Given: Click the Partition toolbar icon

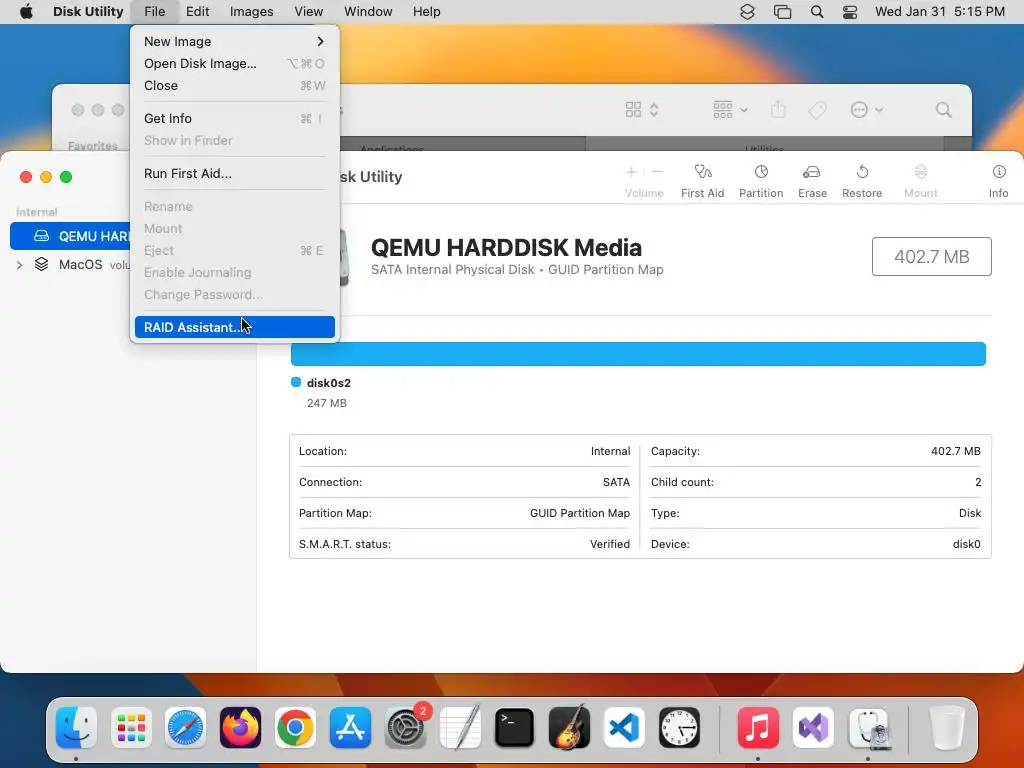Looking at the screenshot, I should pos(761,172).
